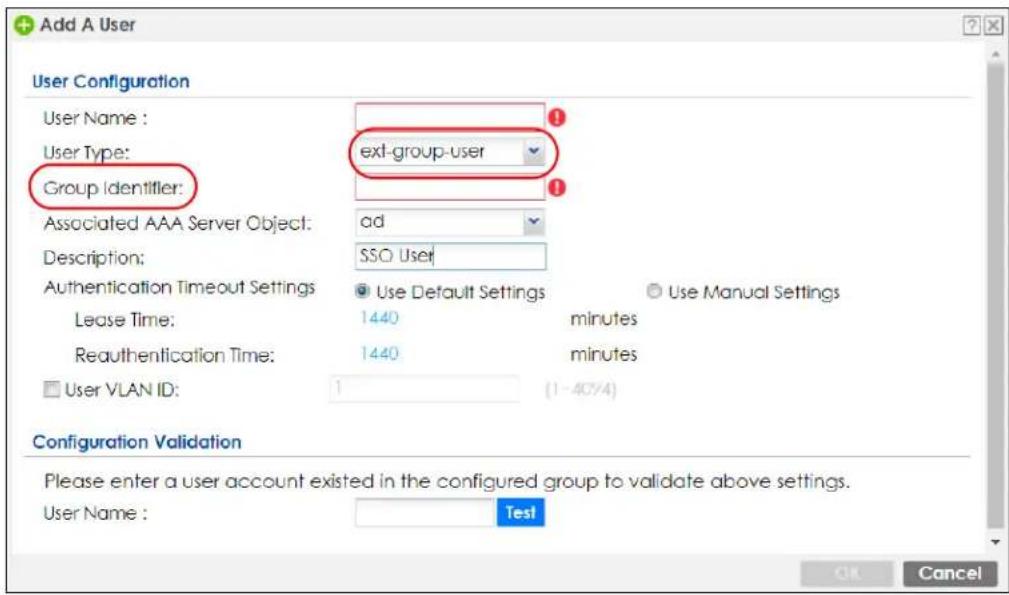Click the Associated AAA Server Object label

[x=178, y=224]
